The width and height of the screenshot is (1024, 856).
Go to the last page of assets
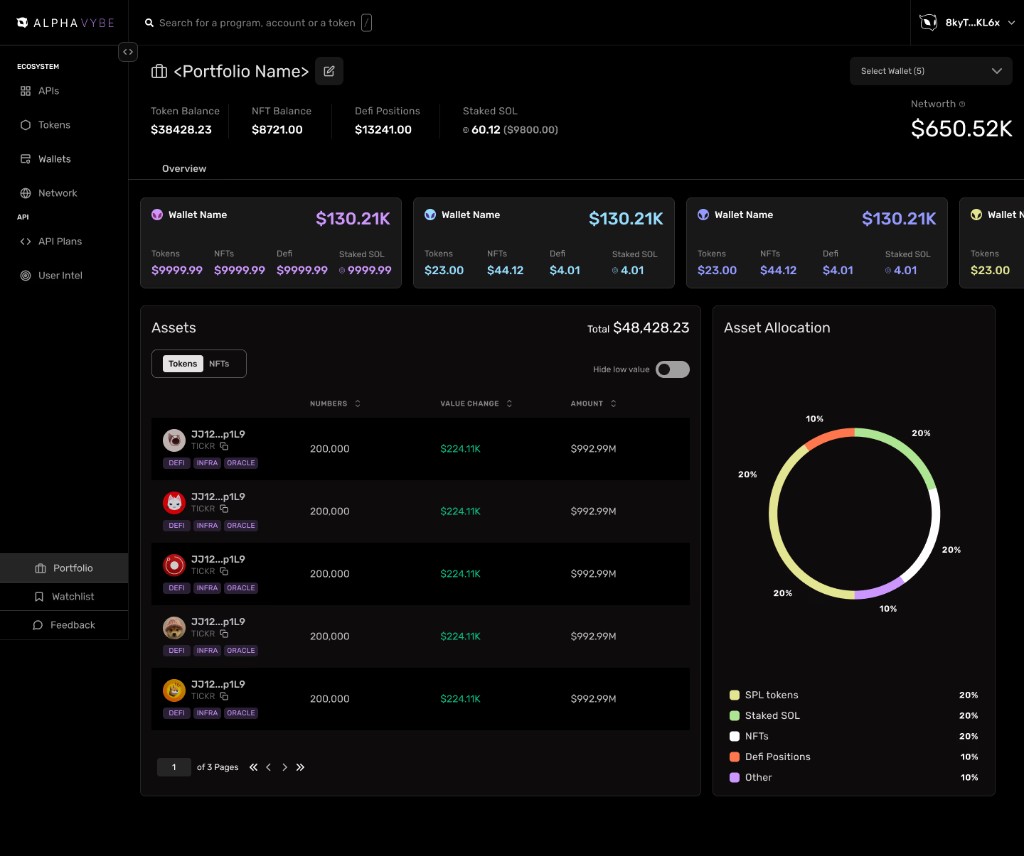[x=300, y=767]
